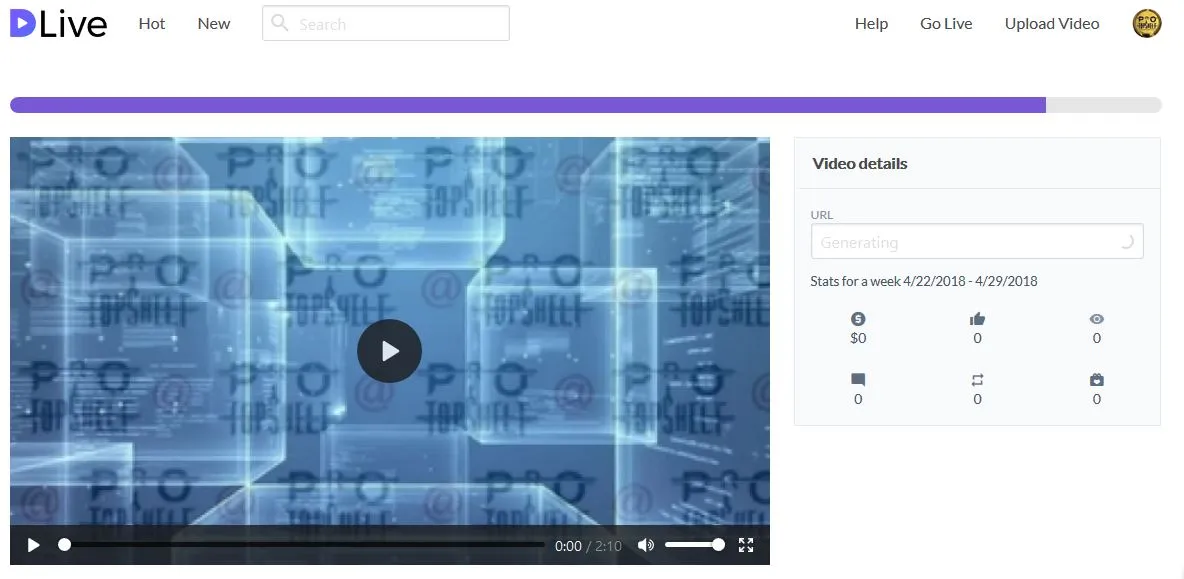Click the $0 earnings value
The image size is (1184, 579).
pyautogui.click(x=859, y=338)
